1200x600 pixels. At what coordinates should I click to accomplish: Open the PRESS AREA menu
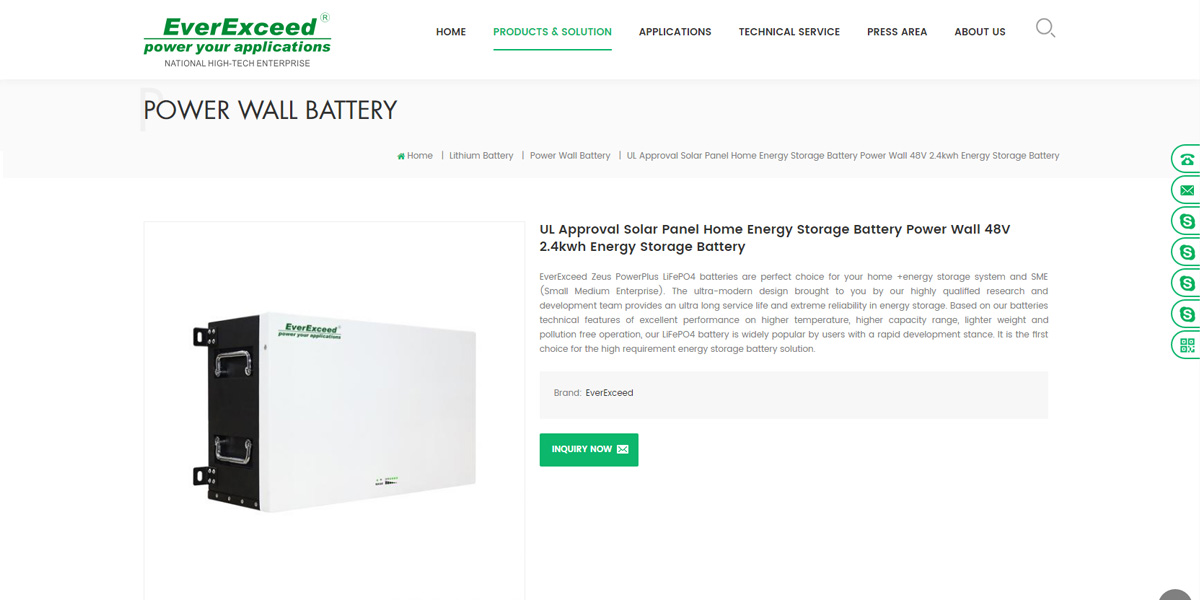(897, 32)
